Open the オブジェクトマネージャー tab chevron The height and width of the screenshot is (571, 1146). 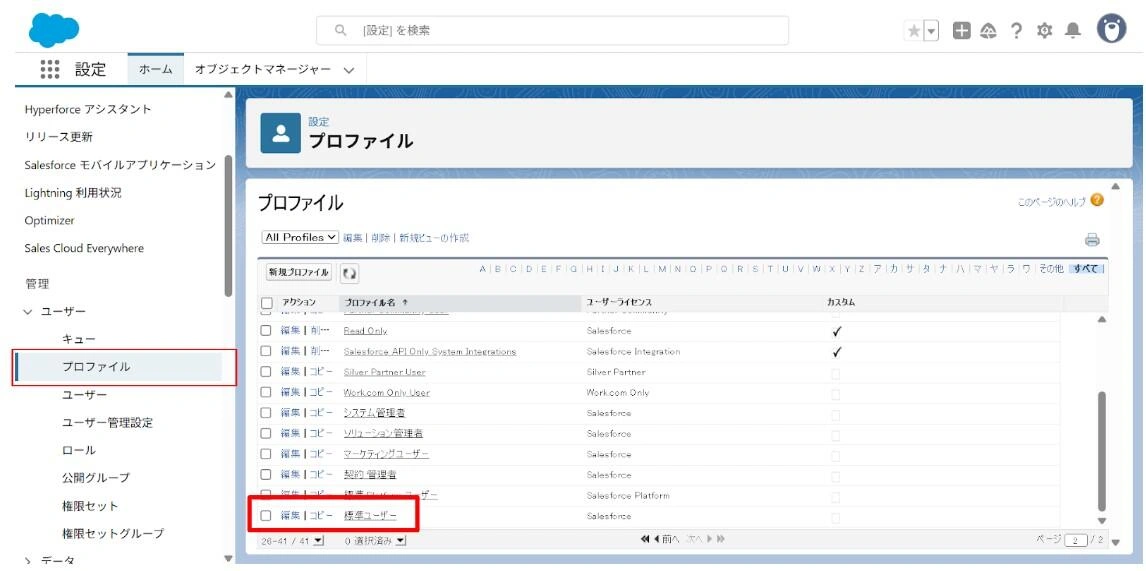tap(349, 70)
